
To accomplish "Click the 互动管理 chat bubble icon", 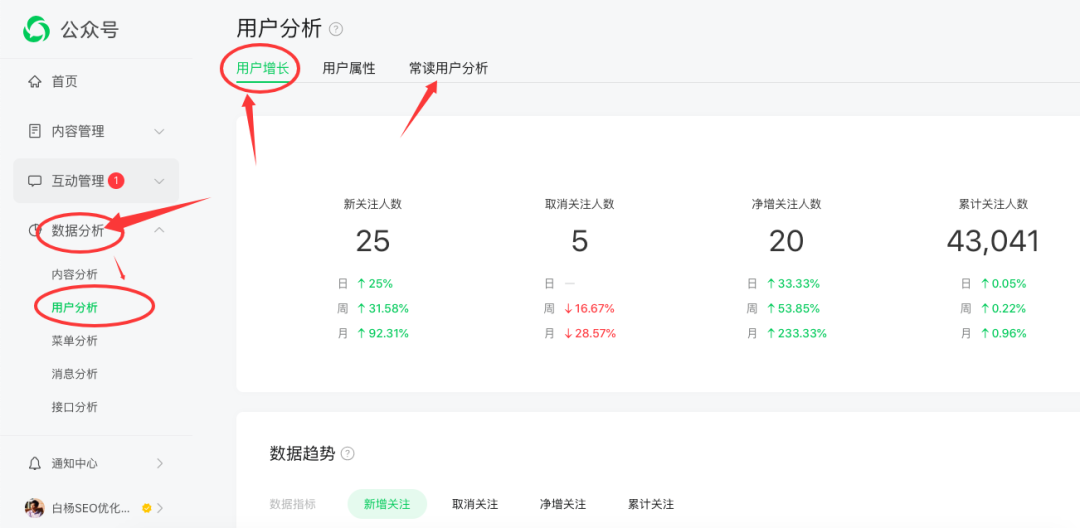I will [x=35, y=181].
